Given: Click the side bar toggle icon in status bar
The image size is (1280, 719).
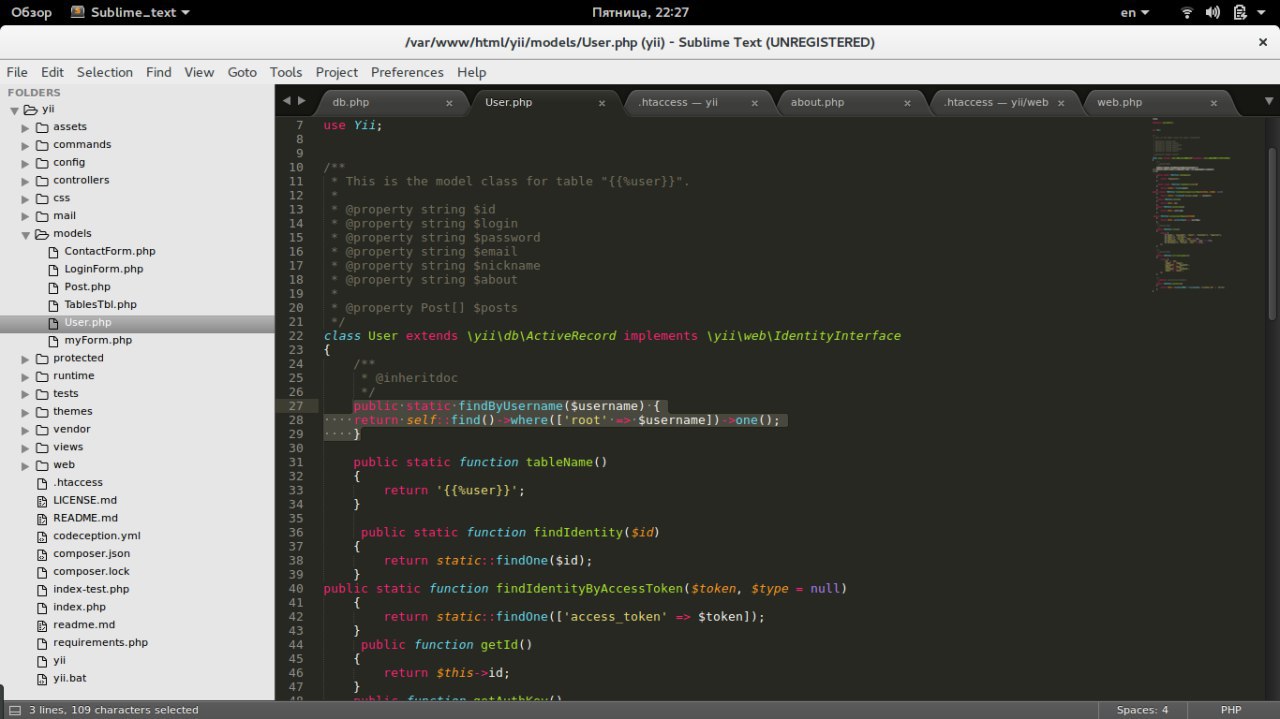Looking at the screenshot, I should 14,710.
